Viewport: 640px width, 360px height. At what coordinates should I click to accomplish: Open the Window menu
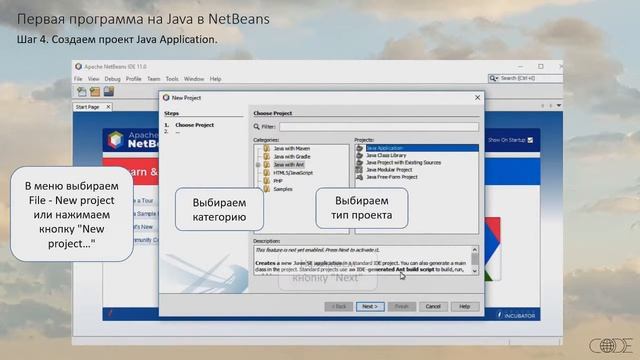click(194, 79)
